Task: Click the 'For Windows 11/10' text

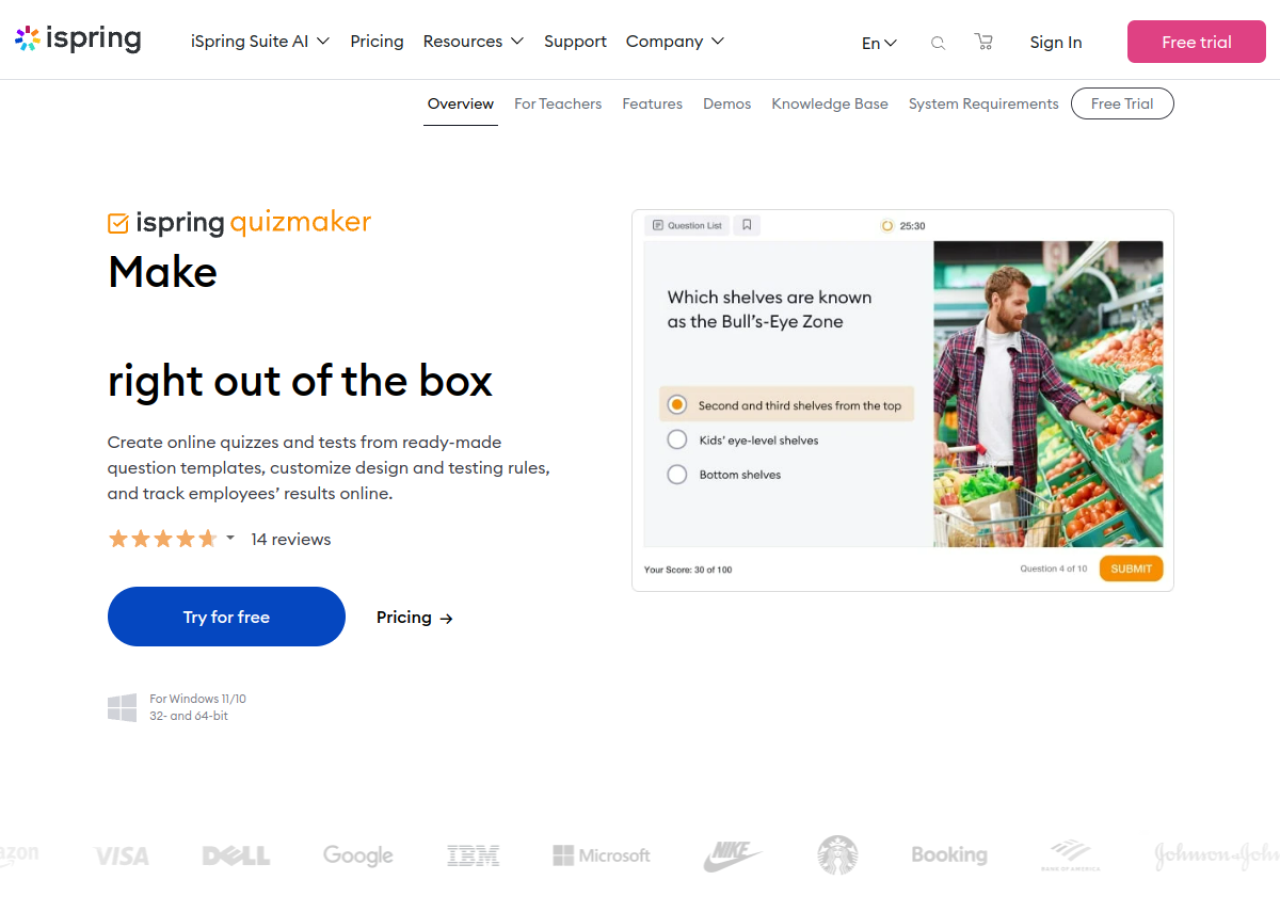Action: tap(198, 699)
